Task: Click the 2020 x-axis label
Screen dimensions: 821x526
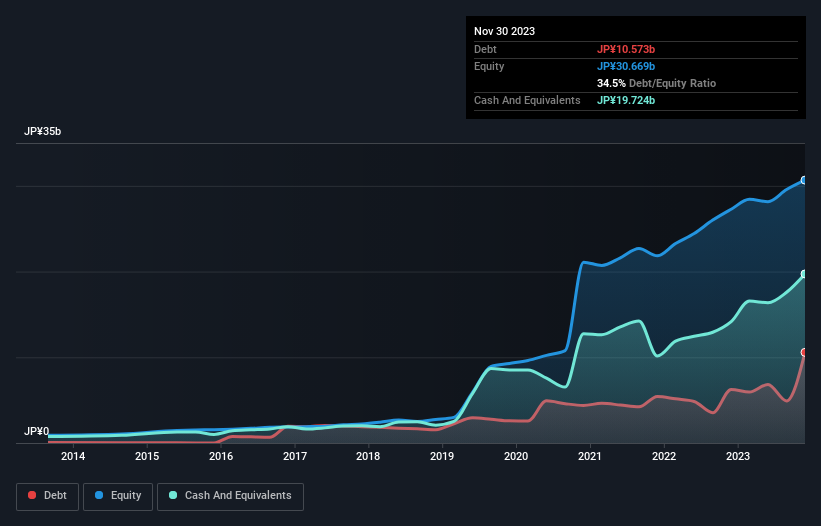Action: [516, 456]
